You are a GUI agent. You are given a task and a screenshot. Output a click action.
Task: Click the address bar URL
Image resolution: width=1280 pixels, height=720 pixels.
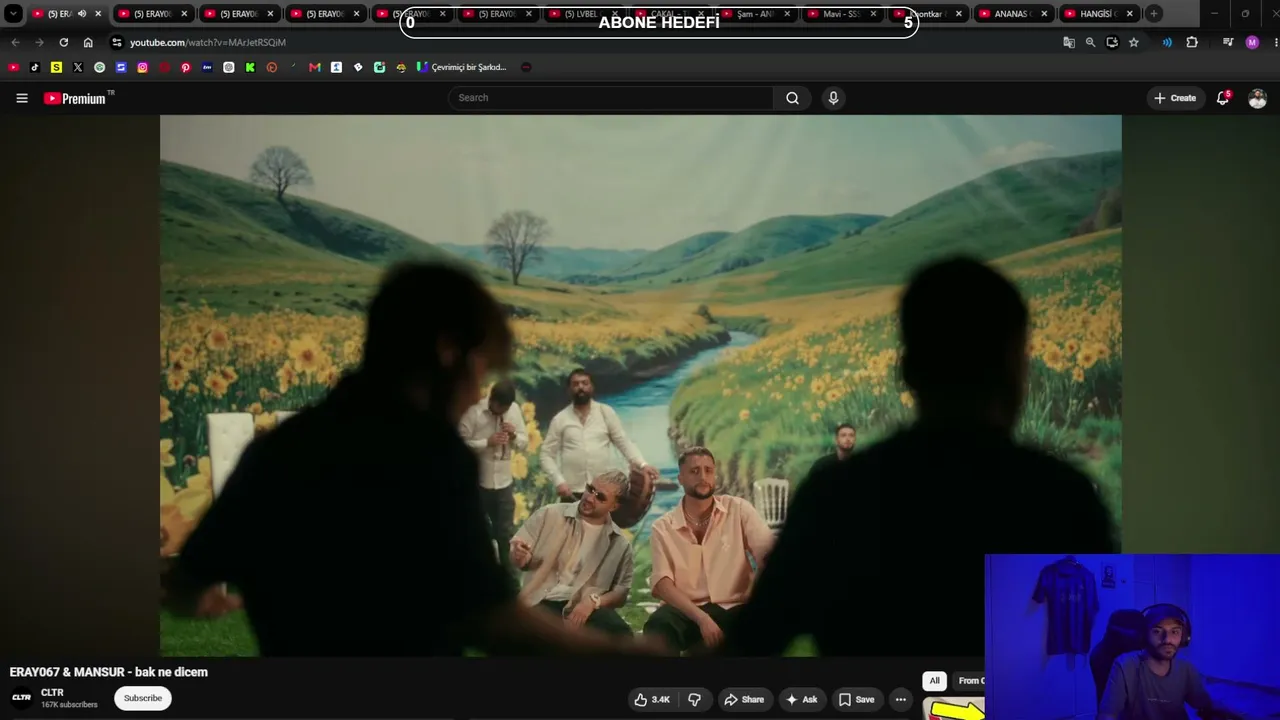pyautogui.click(x=208, y=42)
